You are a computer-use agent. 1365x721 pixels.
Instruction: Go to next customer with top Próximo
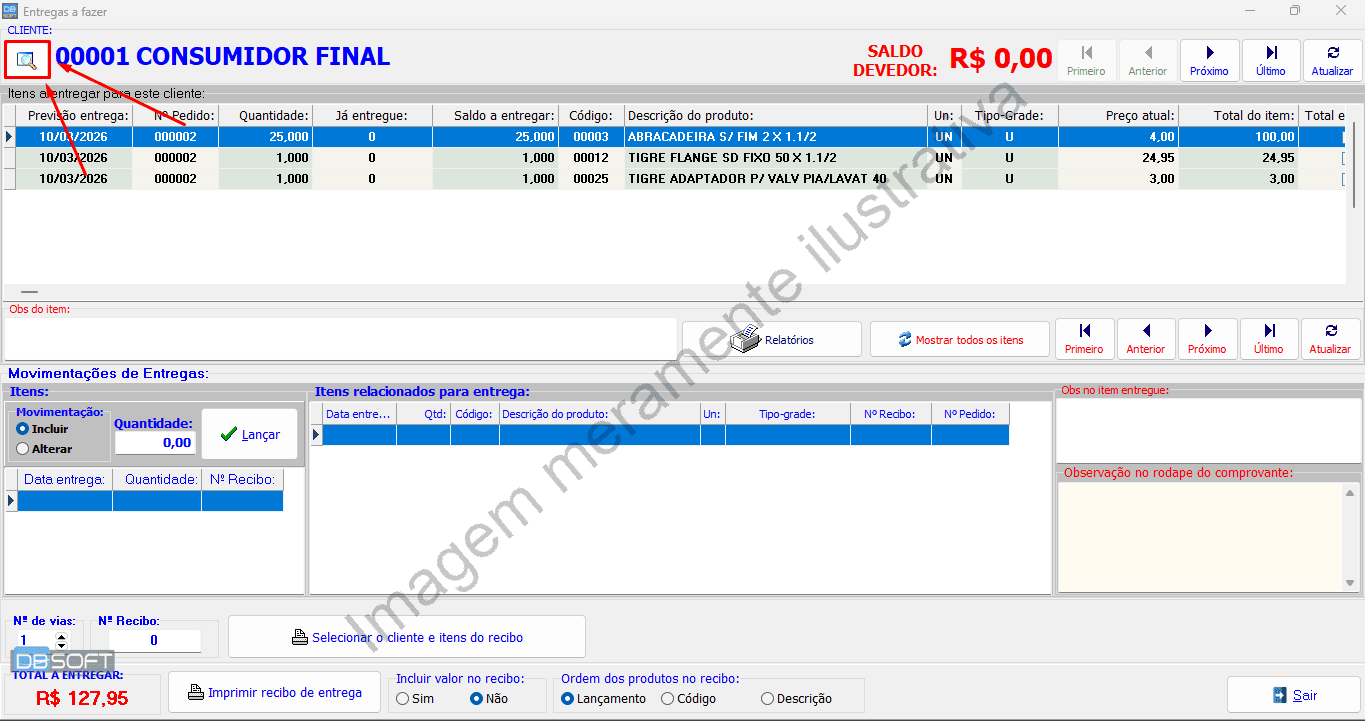[1209, 60]
